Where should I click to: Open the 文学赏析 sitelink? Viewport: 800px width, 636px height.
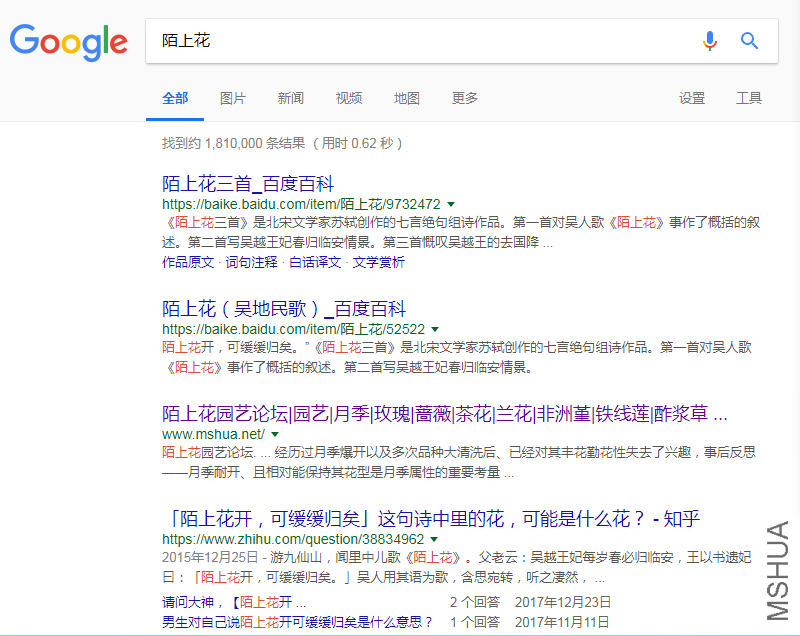click(x=379, y=262)
